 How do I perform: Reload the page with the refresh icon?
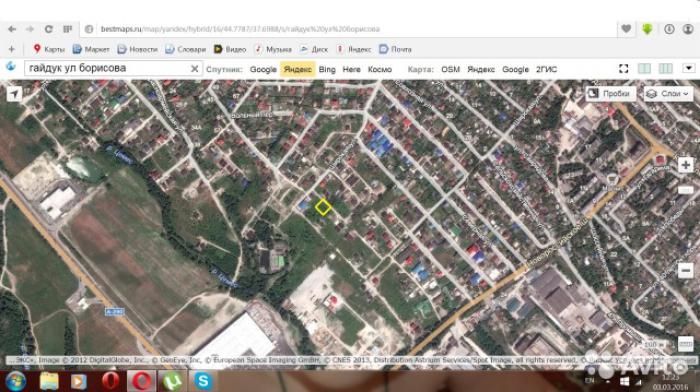click(x=48, y=29)
